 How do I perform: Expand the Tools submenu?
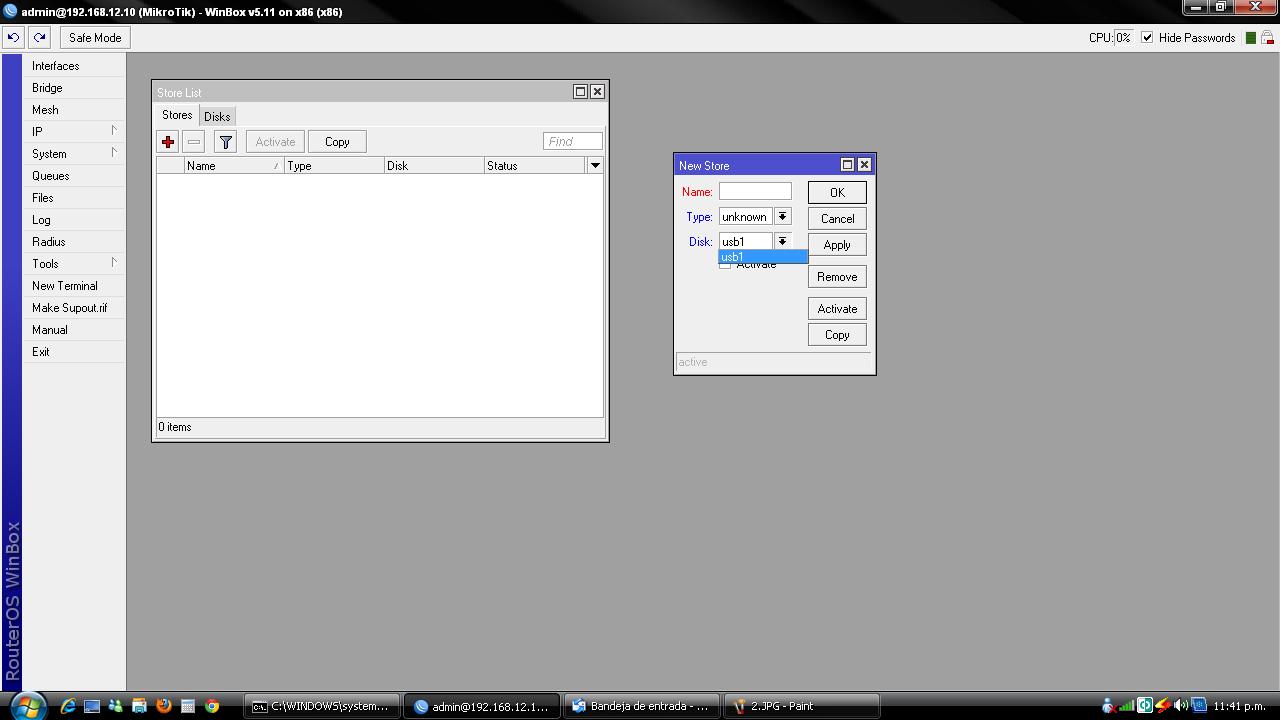point(75,264)
